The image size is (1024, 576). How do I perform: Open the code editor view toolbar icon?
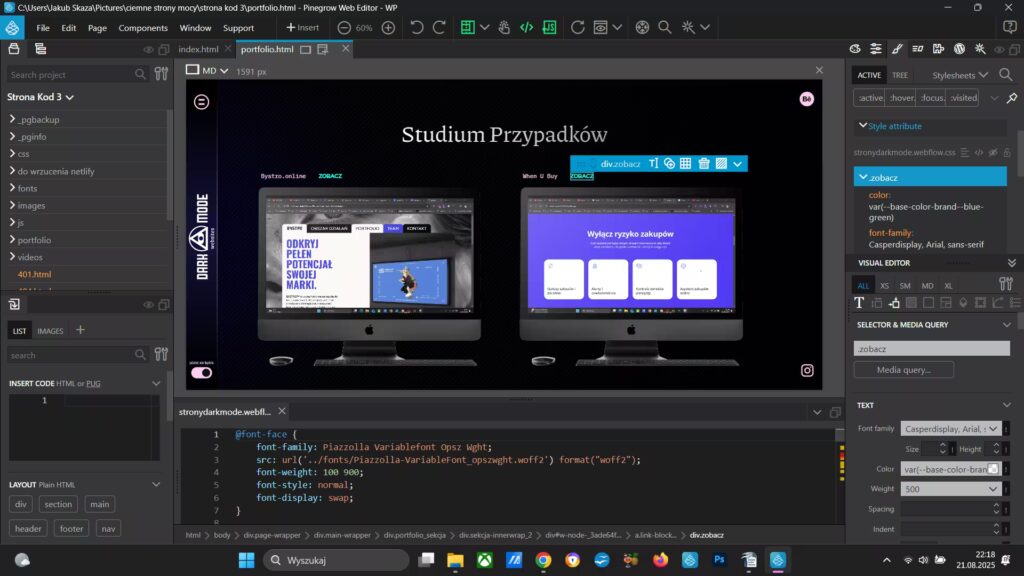tap(527, 27)
